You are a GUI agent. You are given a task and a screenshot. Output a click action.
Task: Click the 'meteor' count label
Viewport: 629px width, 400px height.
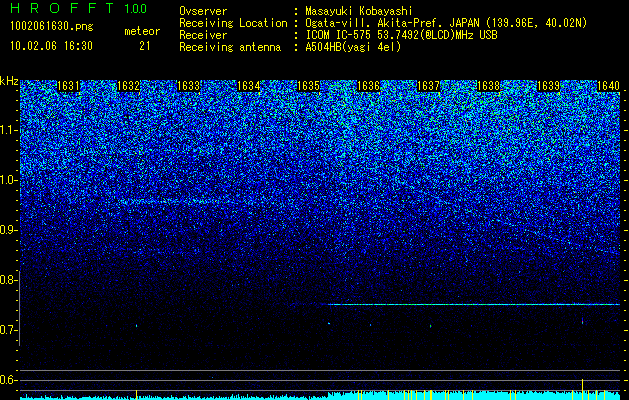coord(142,31)
